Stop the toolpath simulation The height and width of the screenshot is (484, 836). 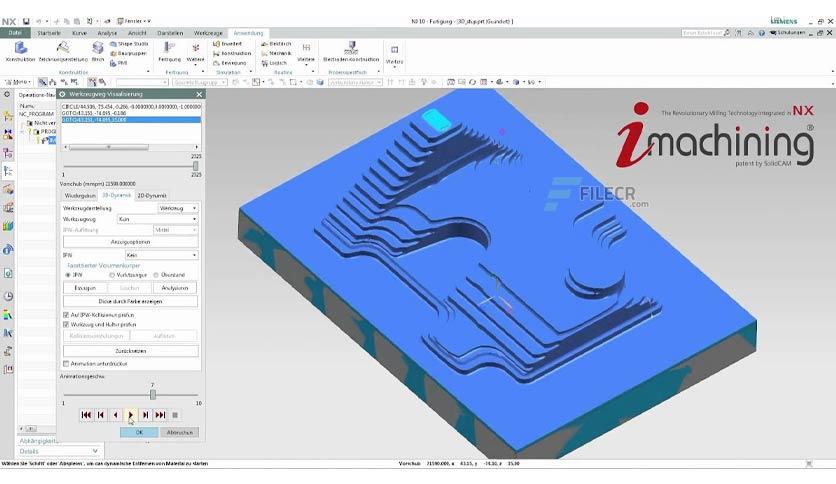[x=175, y=415]
